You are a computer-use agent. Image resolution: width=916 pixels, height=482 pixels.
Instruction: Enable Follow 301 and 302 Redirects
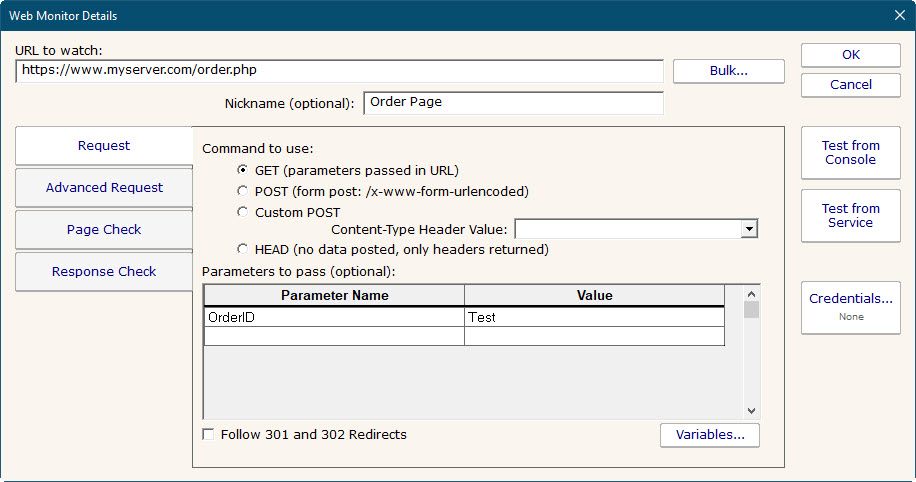point(208,435)
